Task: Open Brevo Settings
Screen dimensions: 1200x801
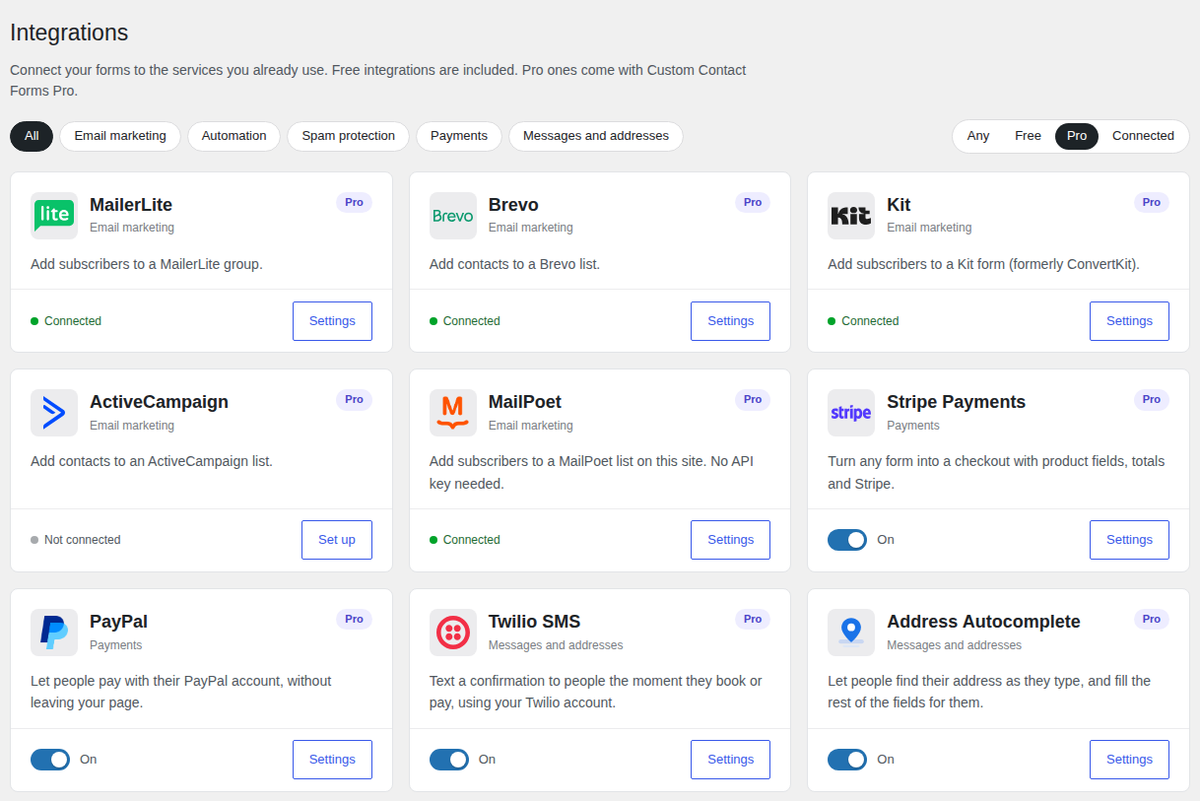Action: pos(731,321)
